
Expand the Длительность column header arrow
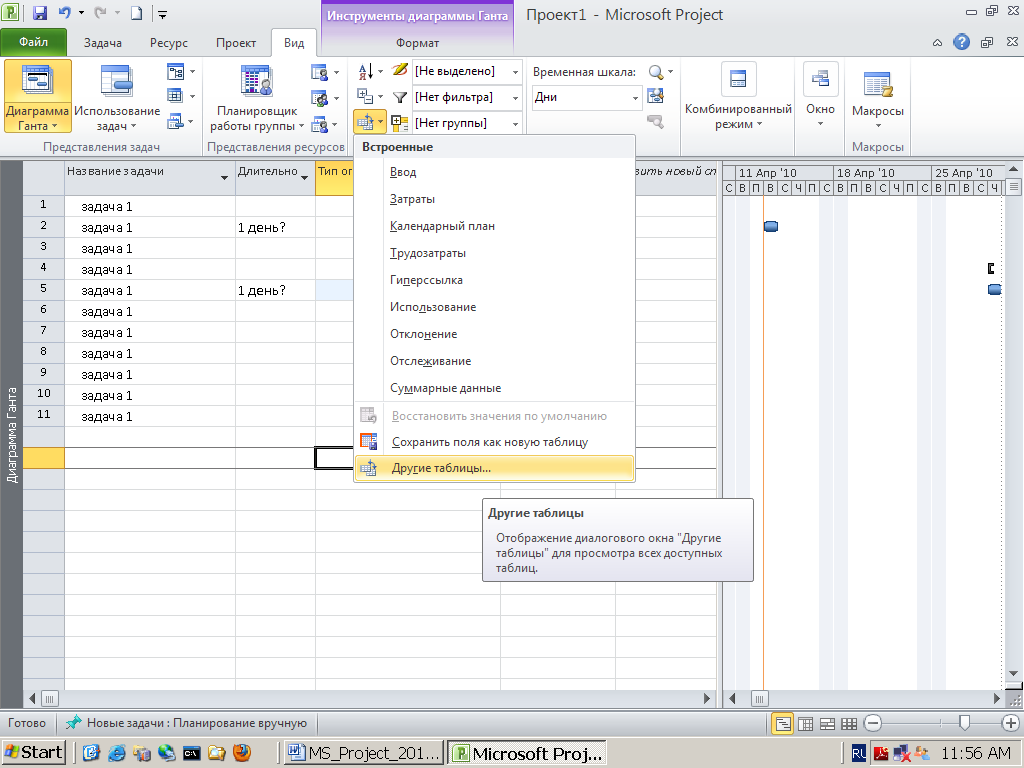304,178
